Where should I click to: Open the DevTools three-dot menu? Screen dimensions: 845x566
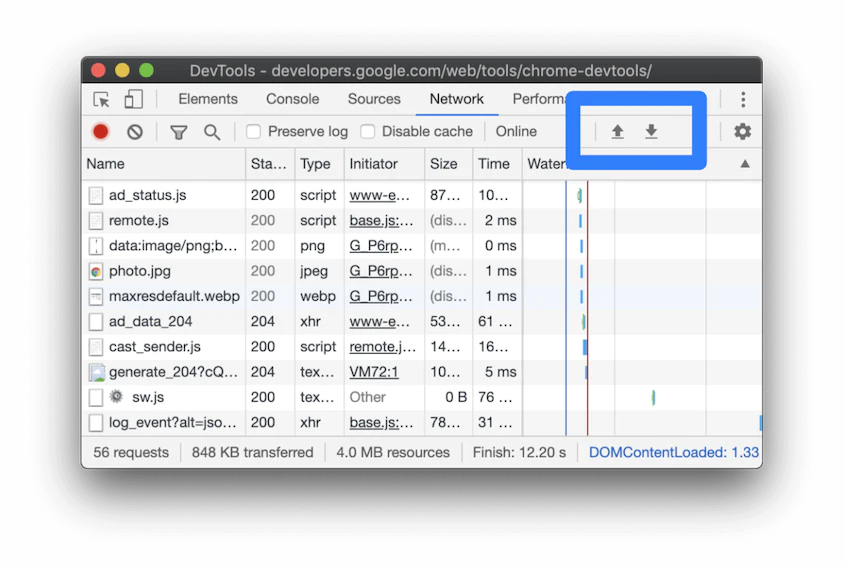pos(743,99)
